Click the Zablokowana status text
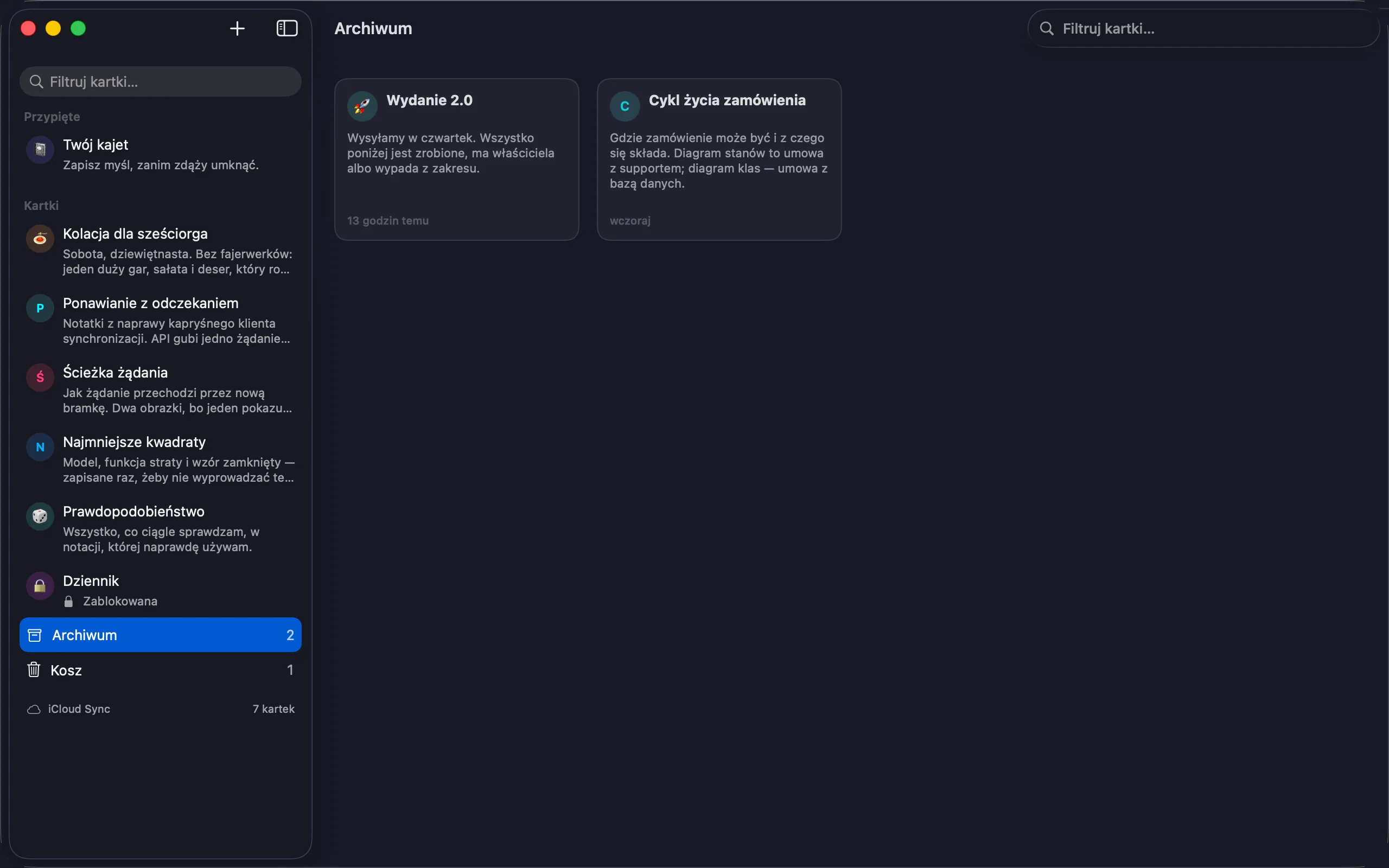This screenshot has width=1389, height=868. click(120, 601)
